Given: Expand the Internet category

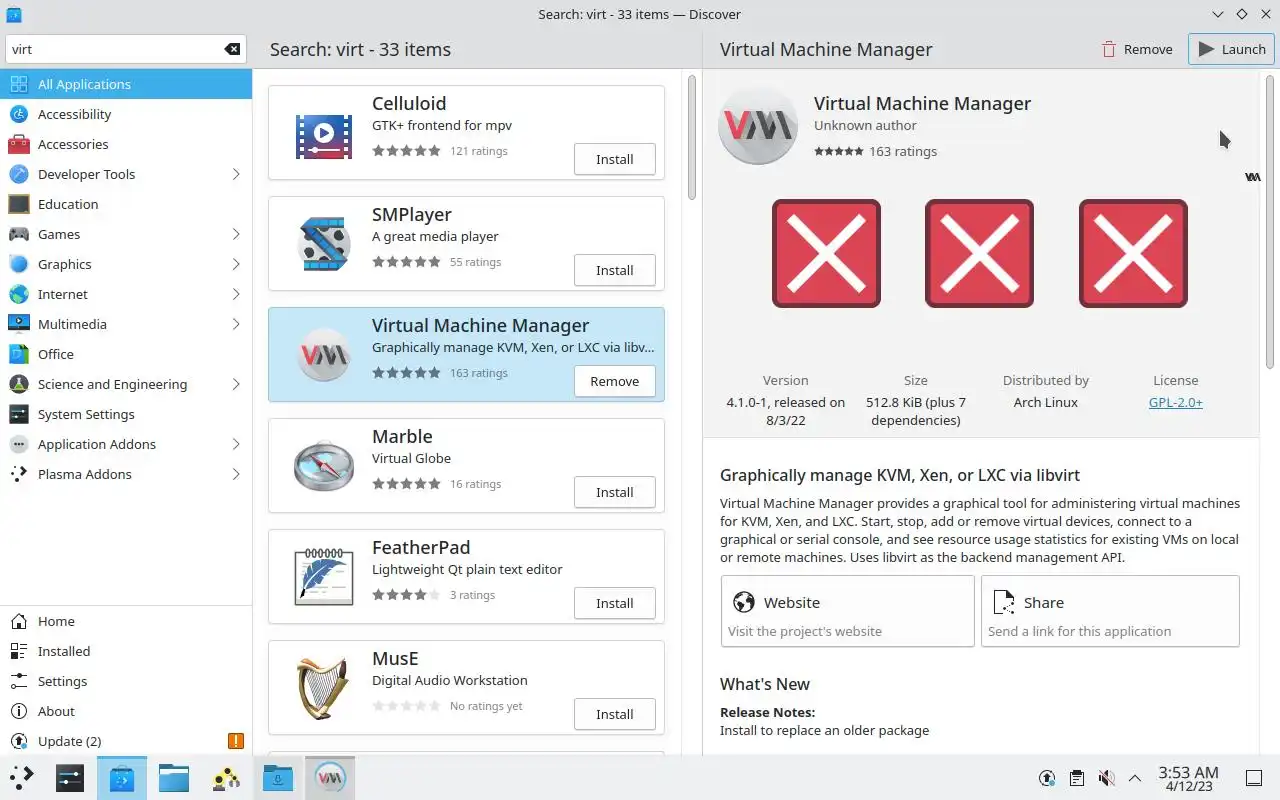Looking at the screenshot, I should (x=236, y=294).
